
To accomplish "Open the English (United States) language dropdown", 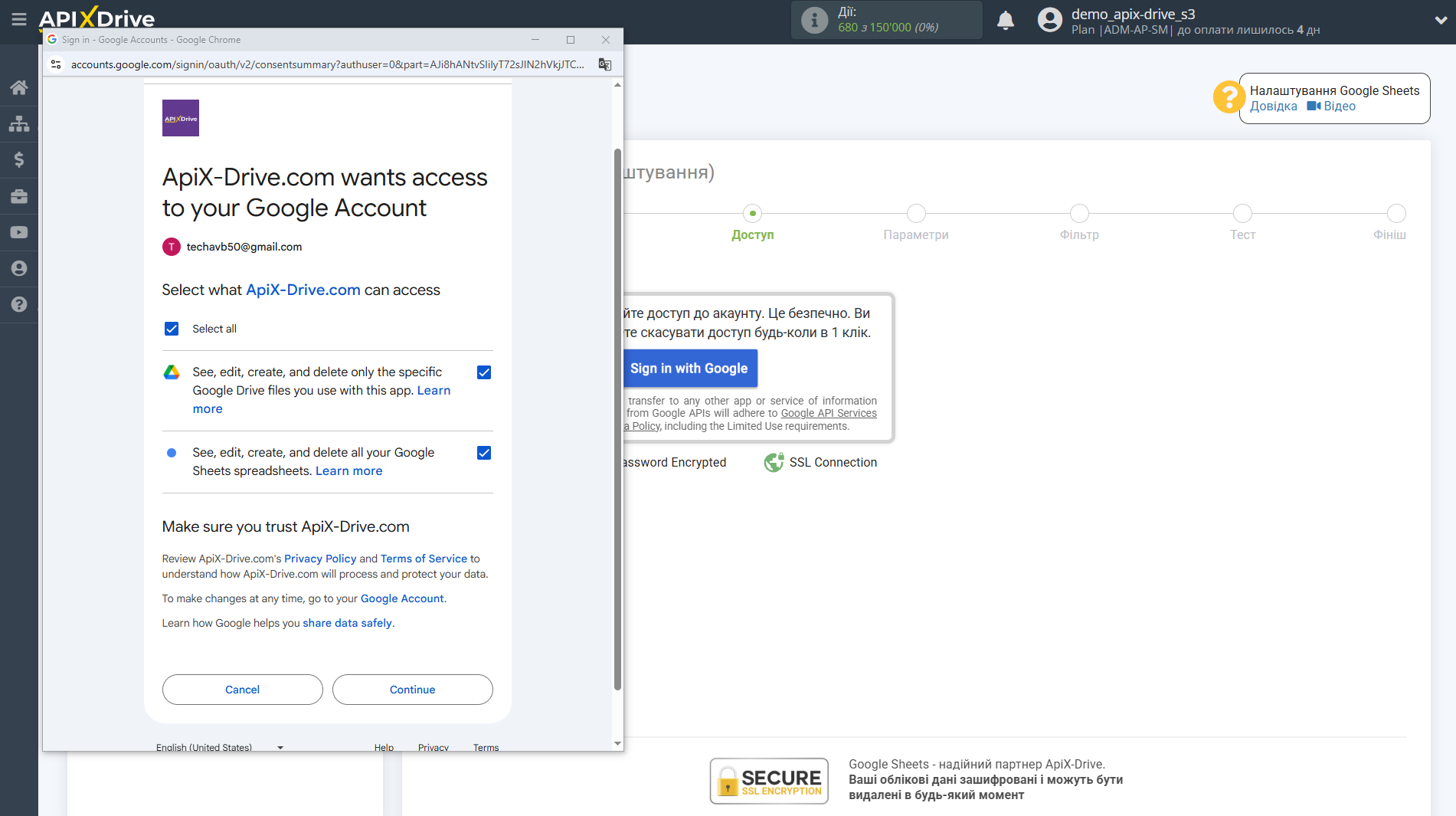I will coord(220,747).
